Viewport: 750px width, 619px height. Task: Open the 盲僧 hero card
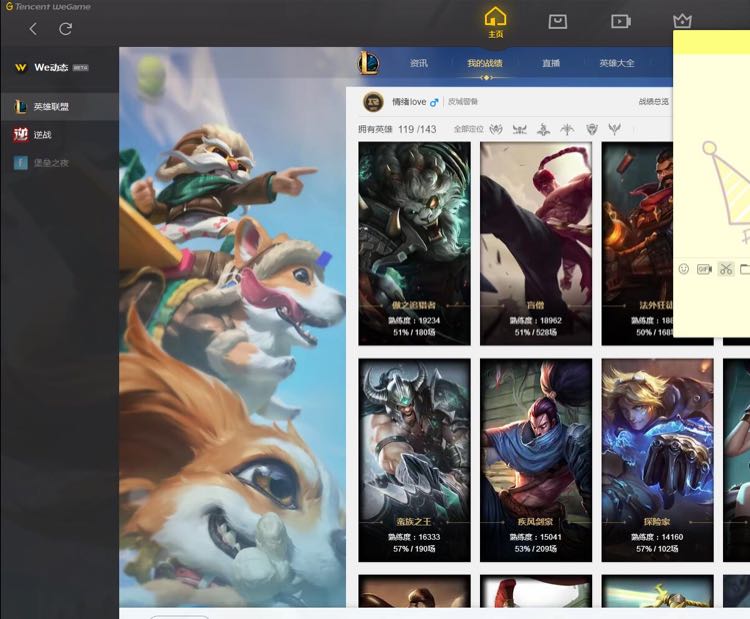tap(536, 243)
